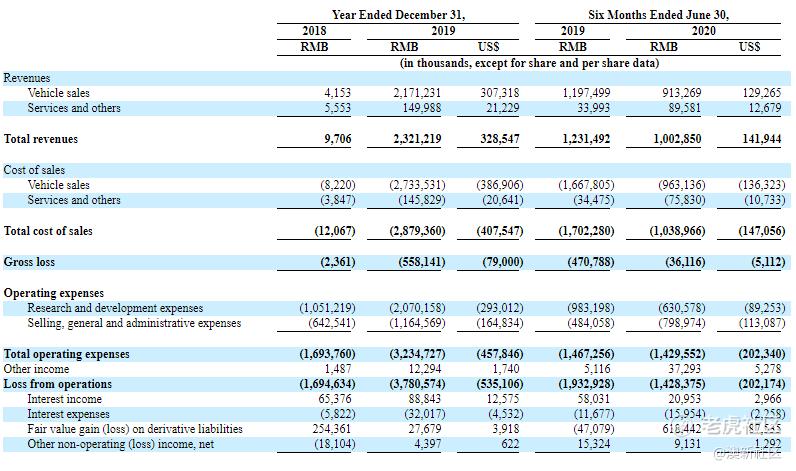The width and height of the screenshot is (796, 471).
Task: Select the 149,988 value
Action: click(421, 108)
